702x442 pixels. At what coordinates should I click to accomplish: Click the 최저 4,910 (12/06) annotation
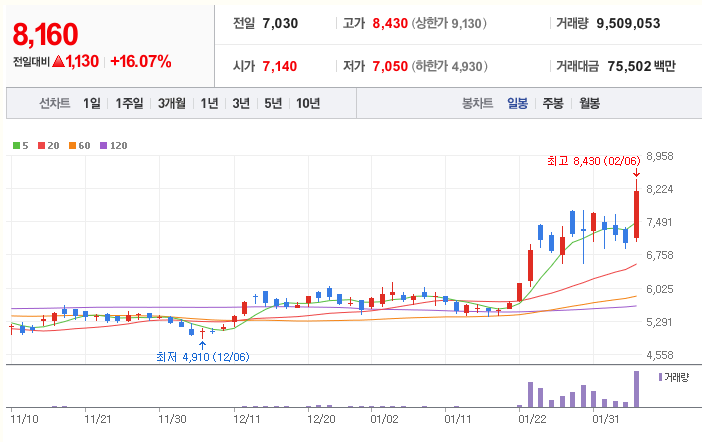point(203,357)
